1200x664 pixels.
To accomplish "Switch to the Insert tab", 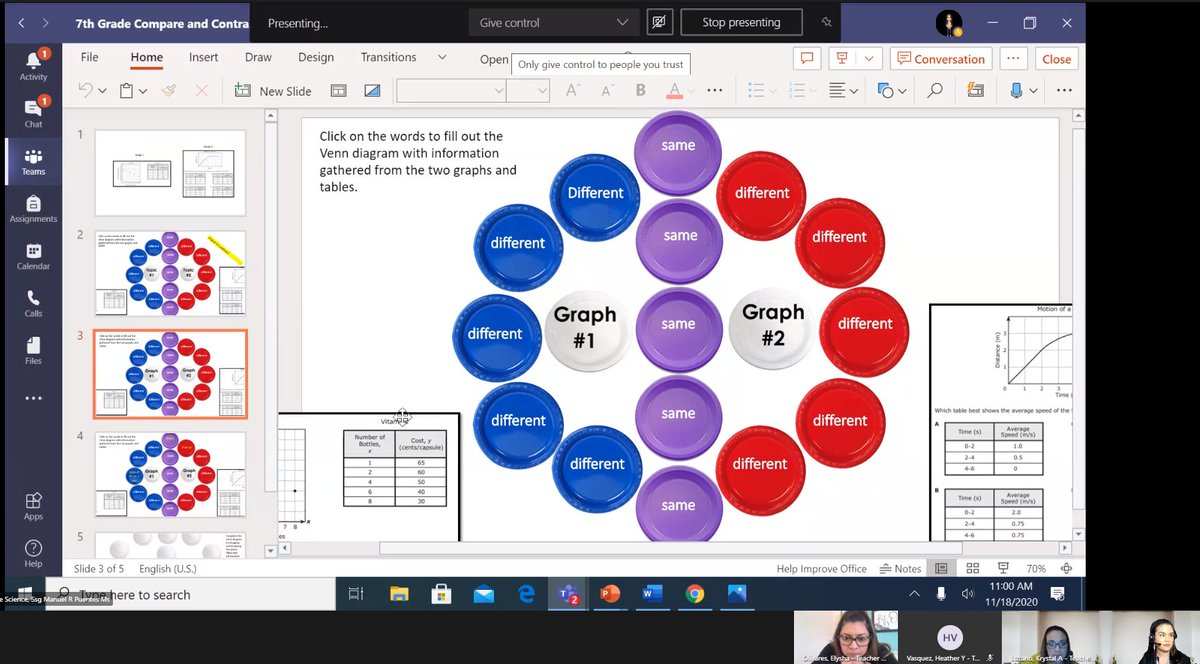I will [x=203, y=58].
